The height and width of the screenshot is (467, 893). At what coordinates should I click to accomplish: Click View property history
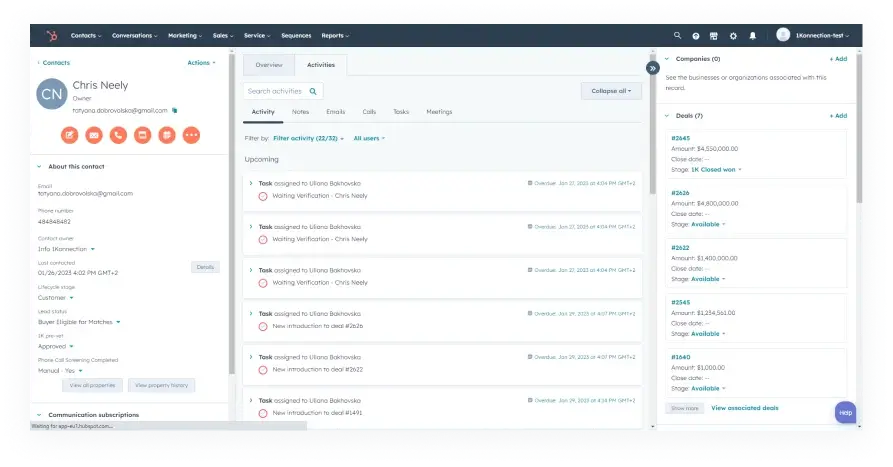(162, 386)
